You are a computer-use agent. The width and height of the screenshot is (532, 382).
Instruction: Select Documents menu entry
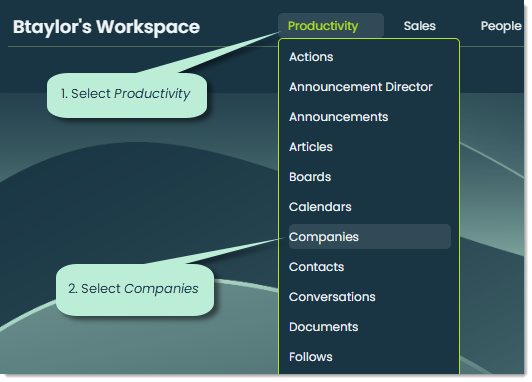pyautogui.click(x=323, y=327)
